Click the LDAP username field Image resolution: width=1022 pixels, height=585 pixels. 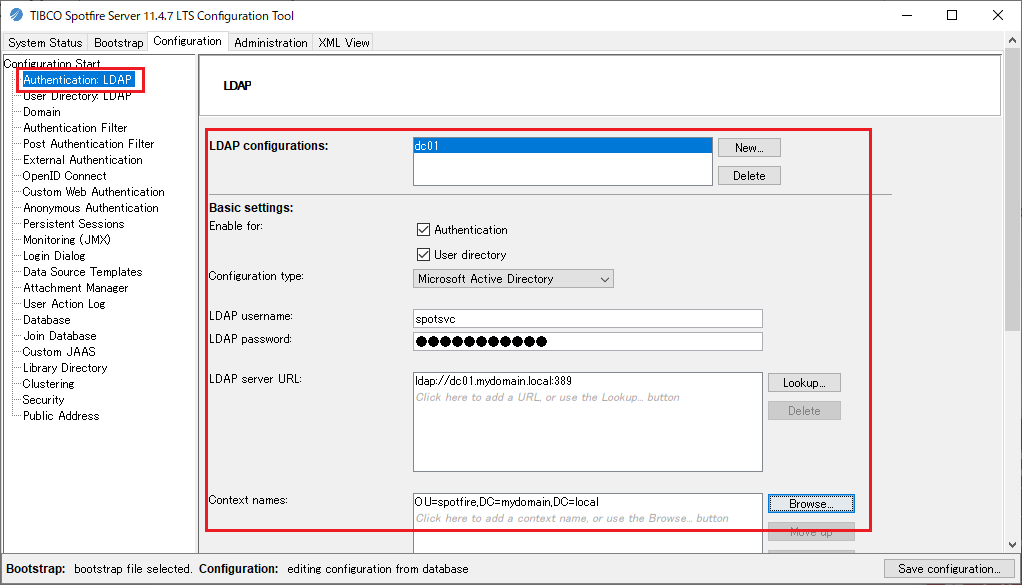tap(587, 319)
